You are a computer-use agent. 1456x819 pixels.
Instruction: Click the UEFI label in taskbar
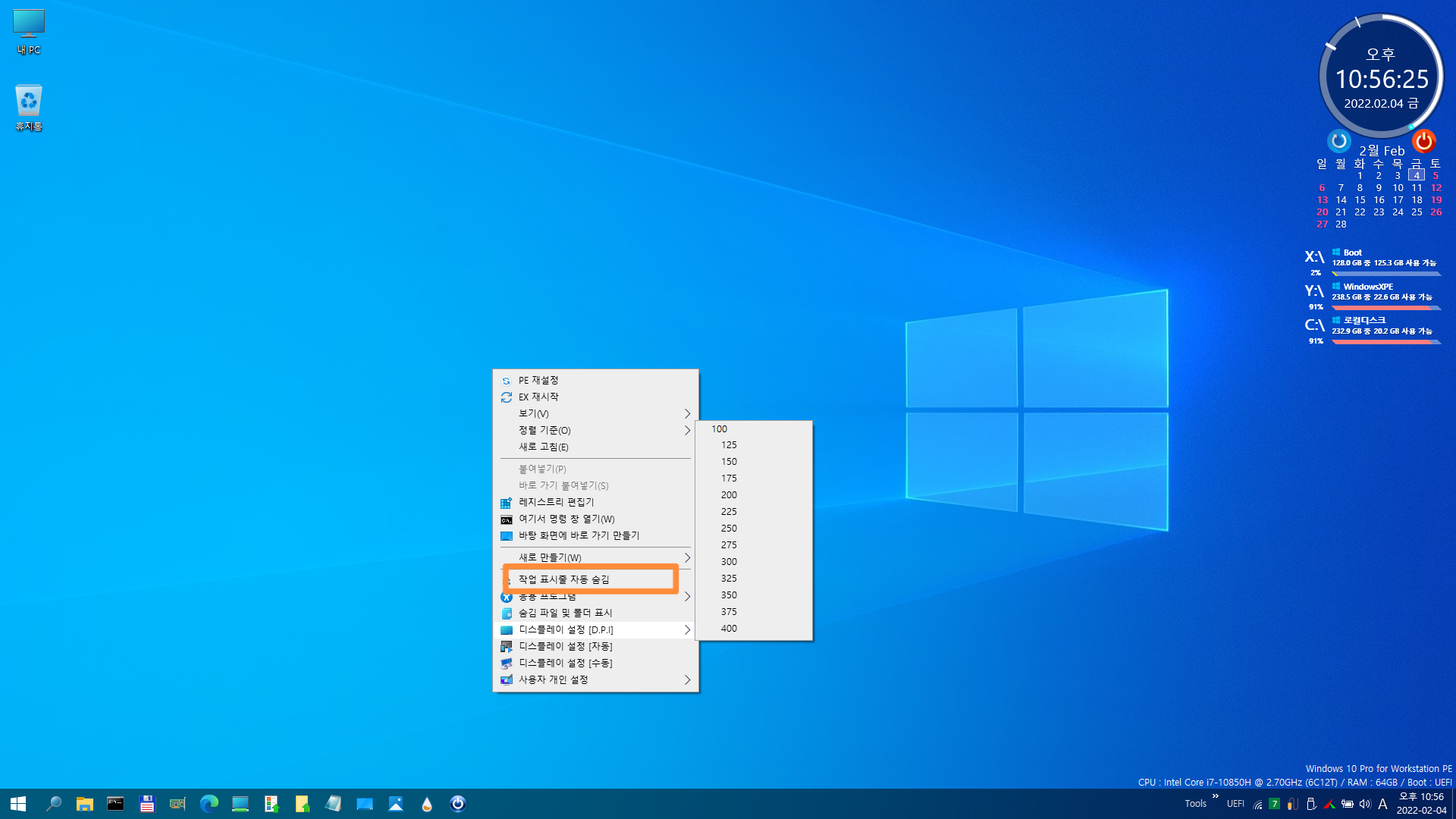coord(1235,804)
